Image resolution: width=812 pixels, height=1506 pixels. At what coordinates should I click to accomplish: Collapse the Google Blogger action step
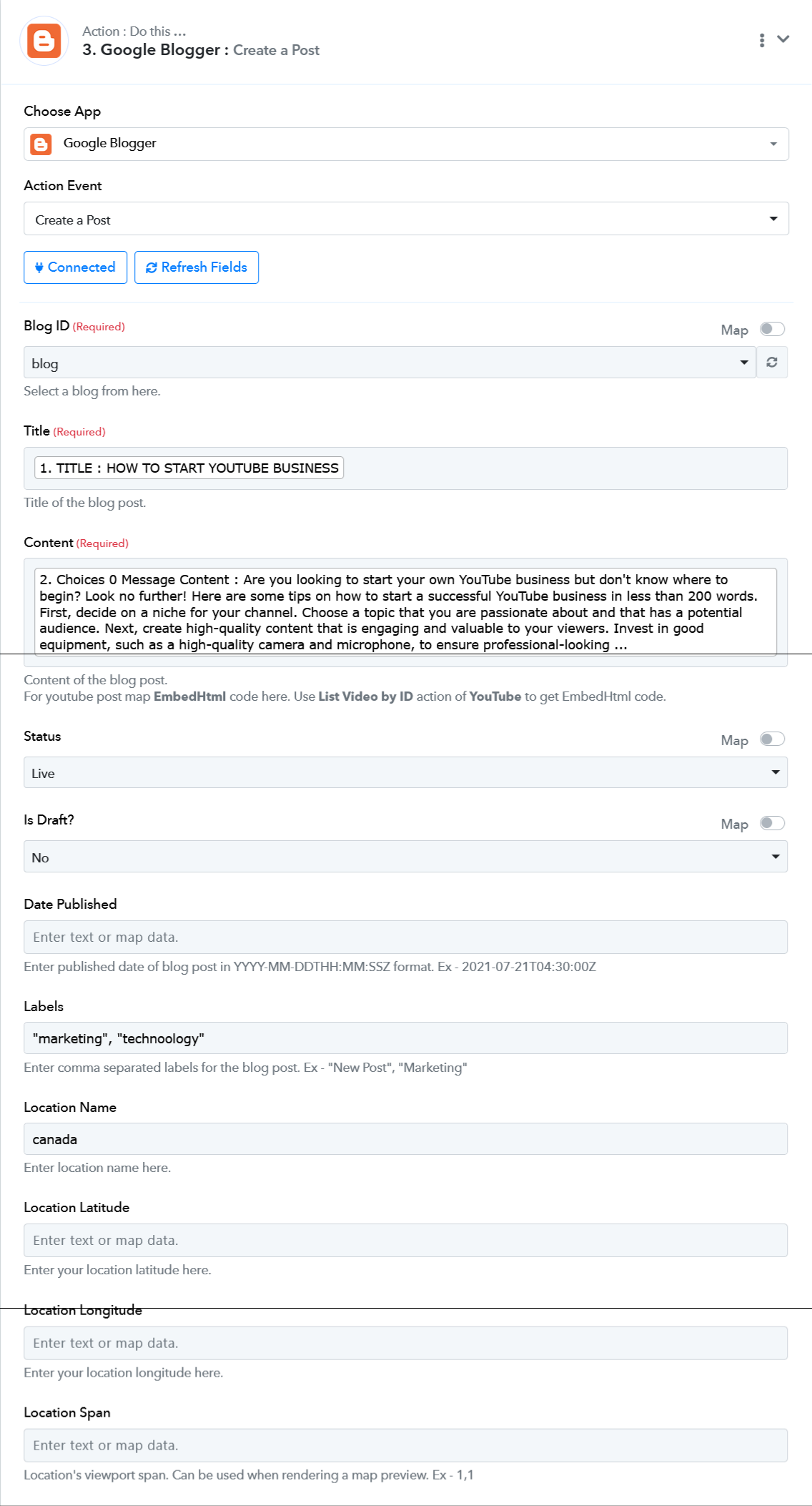coord(783,39)
